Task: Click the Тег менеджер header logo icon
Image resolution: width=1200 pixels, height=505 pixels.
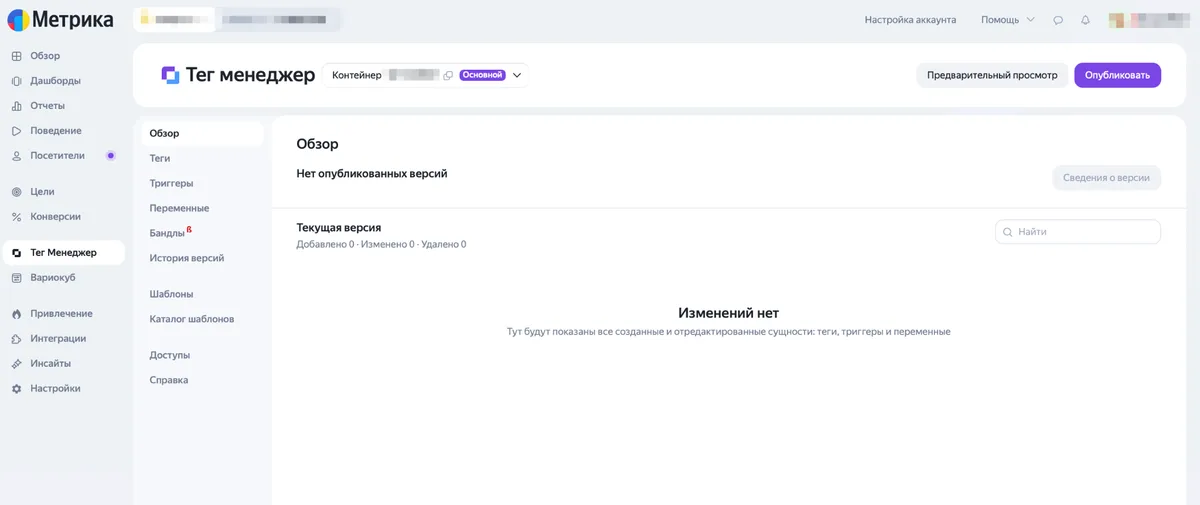Action: click(x=170, y=75)
